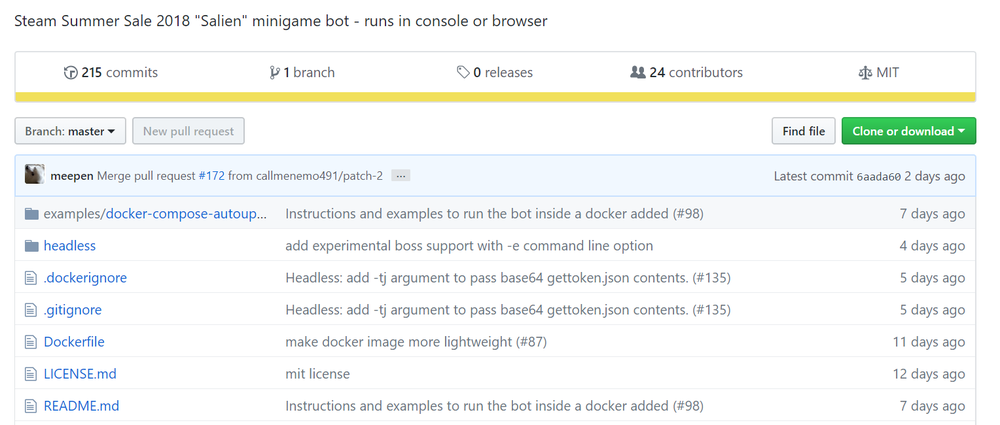Click the git branch icon
This screenshot has height=425, width=1000.
click(x=274, y=73)
